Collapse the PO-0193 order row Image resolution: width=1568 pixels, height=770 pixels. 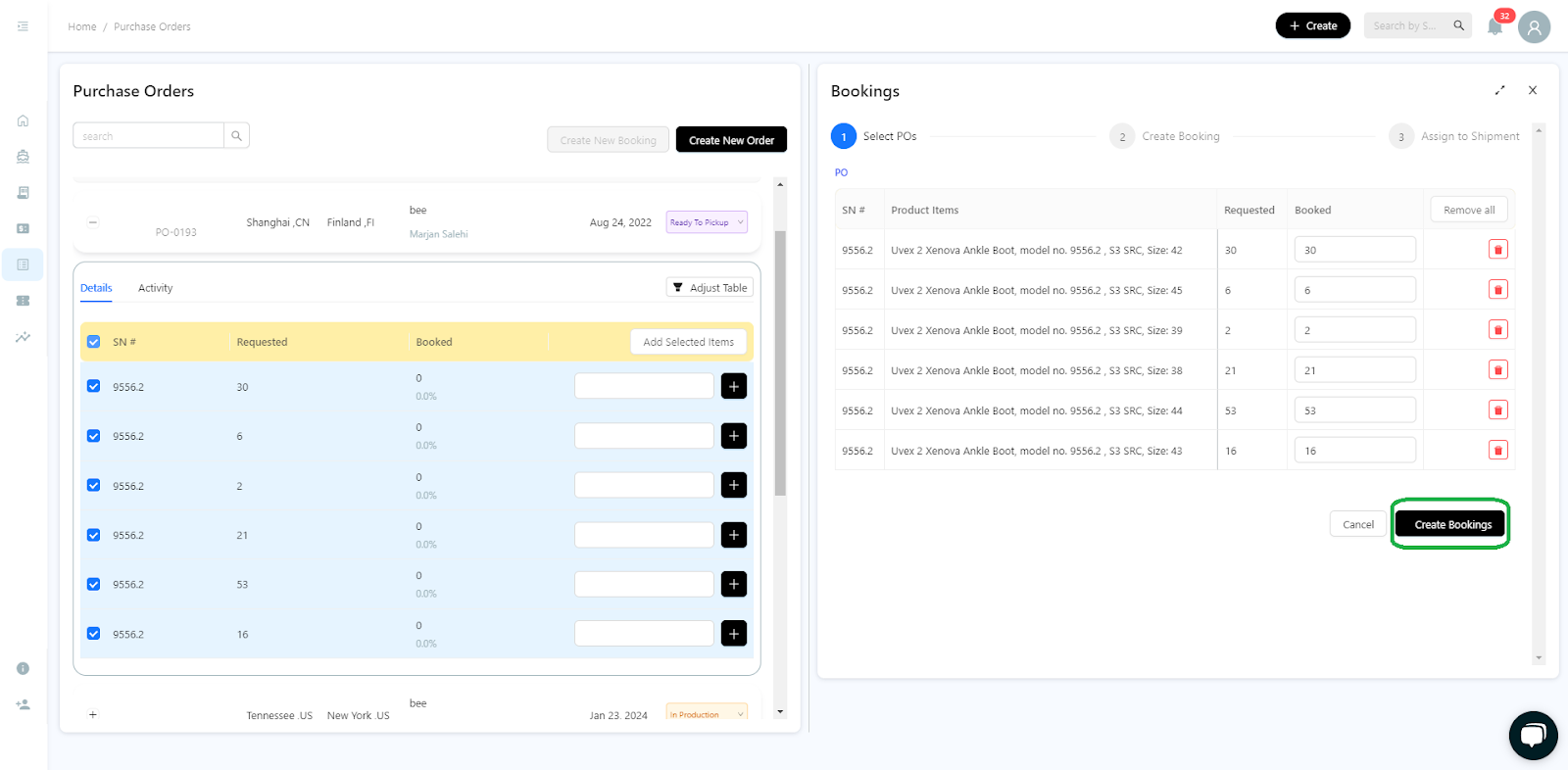coord(93,222)
